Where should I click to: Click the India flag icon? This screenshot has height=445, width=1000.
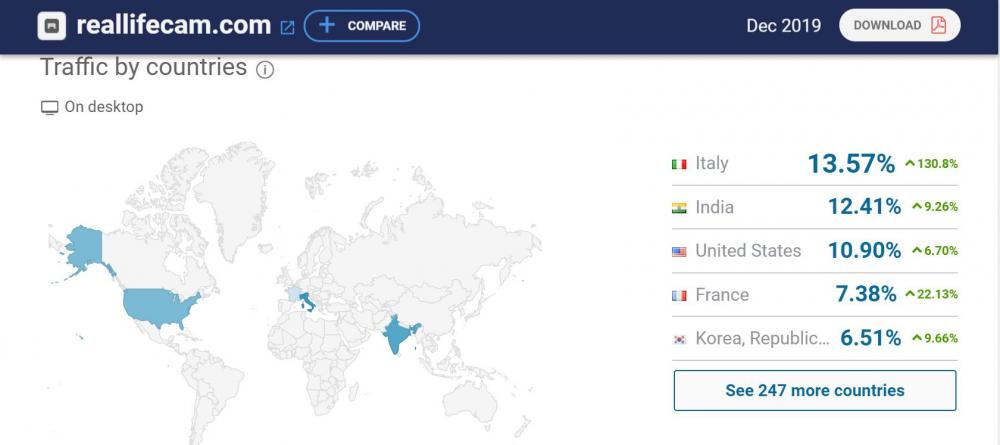point(679,208)
